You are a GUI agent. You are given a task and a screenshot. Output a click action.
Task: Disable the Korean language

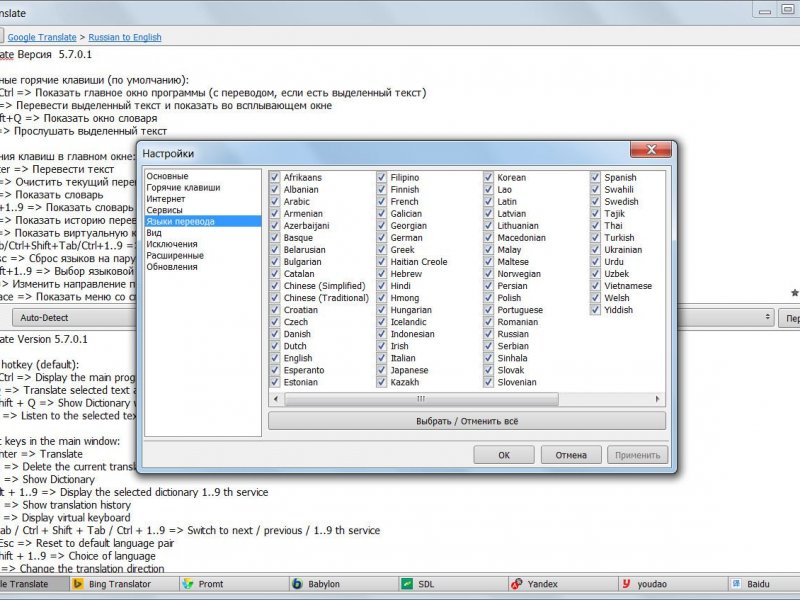[489, 177]
